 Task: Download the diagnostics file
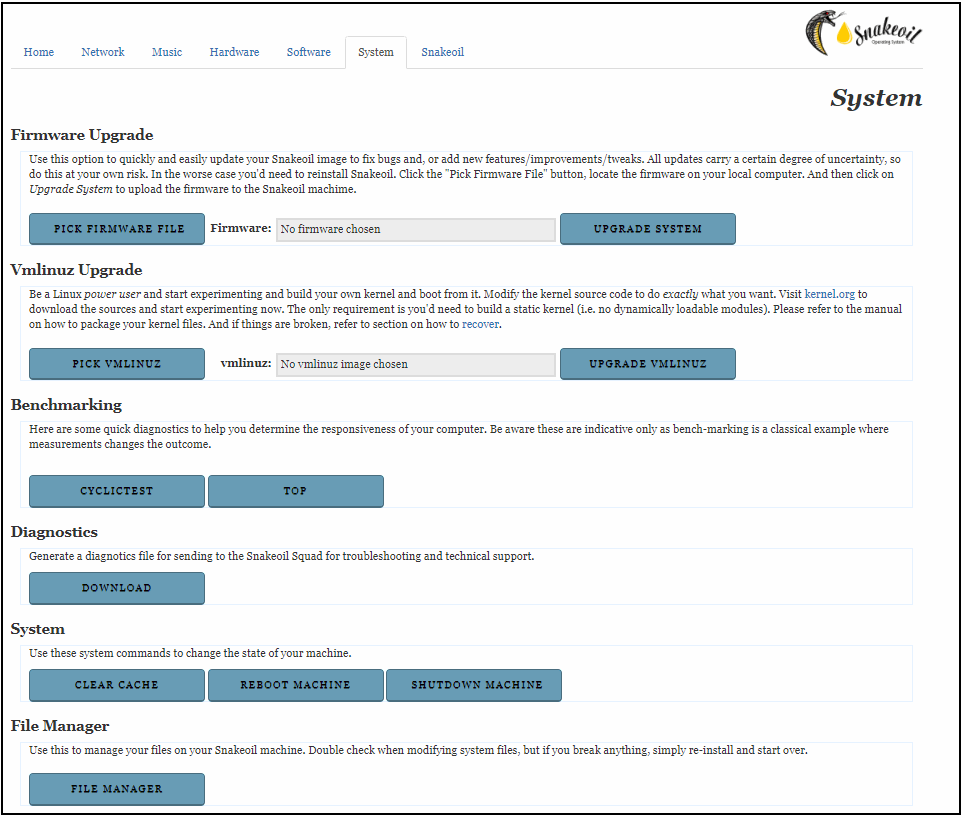click(x=117, y=588)
